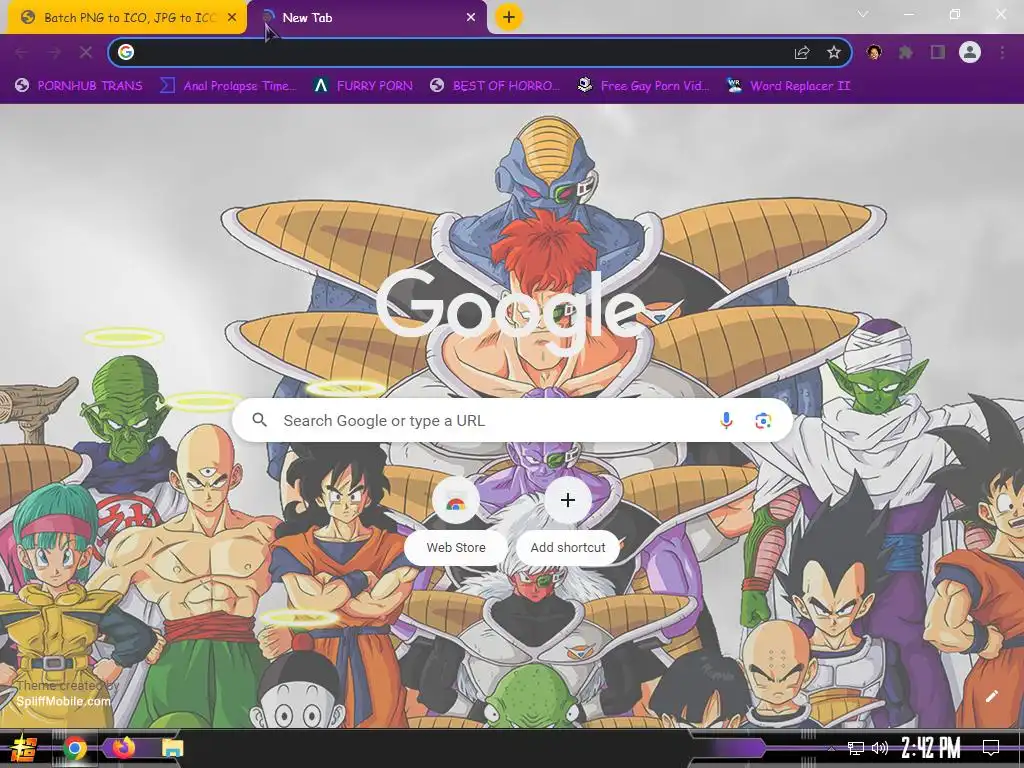Open the Extensions puzzle menu

click(x=906, y=52)
